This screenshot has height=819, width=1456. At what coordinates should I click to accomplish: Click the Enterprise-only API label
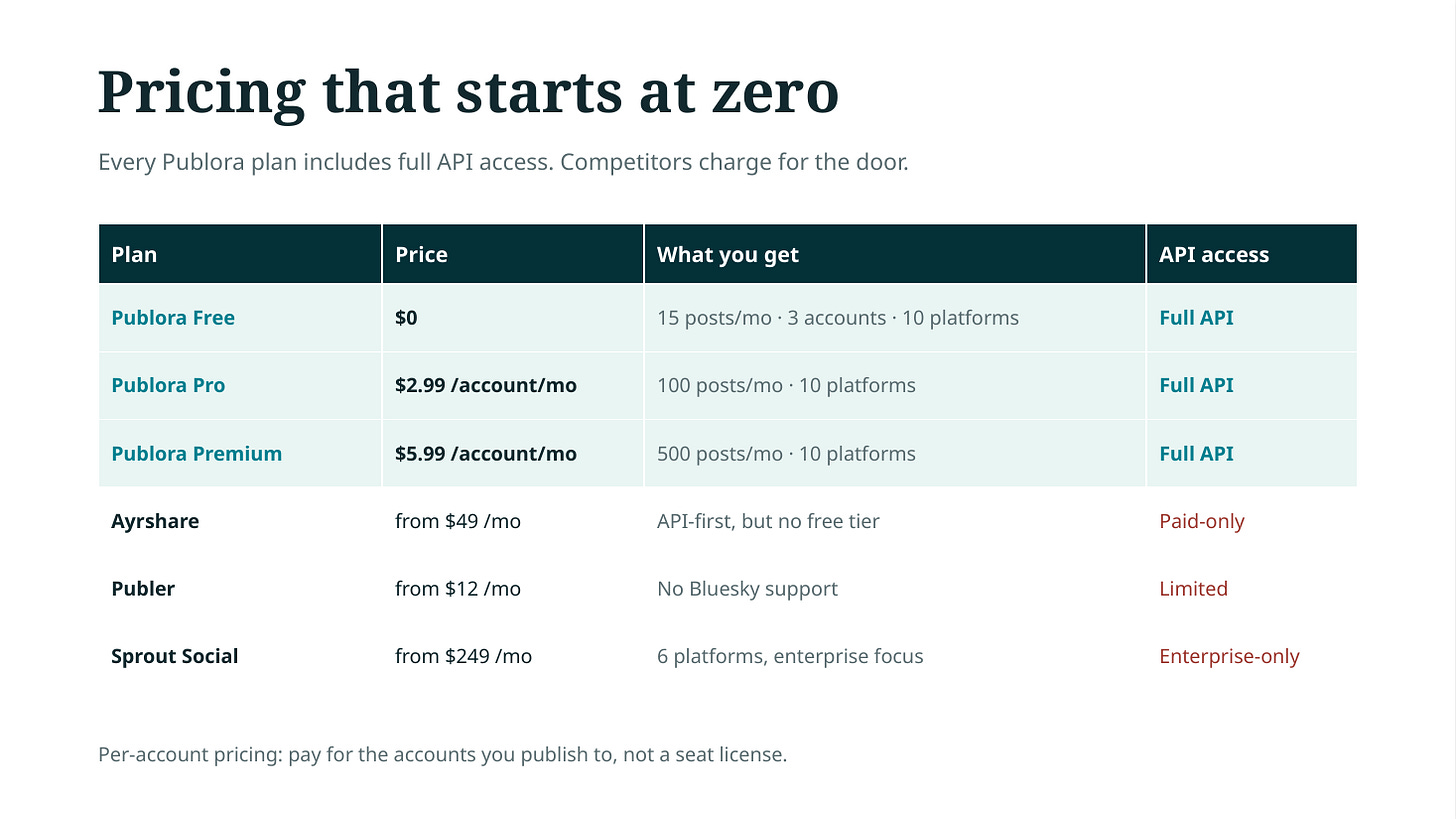point(1229,656)
